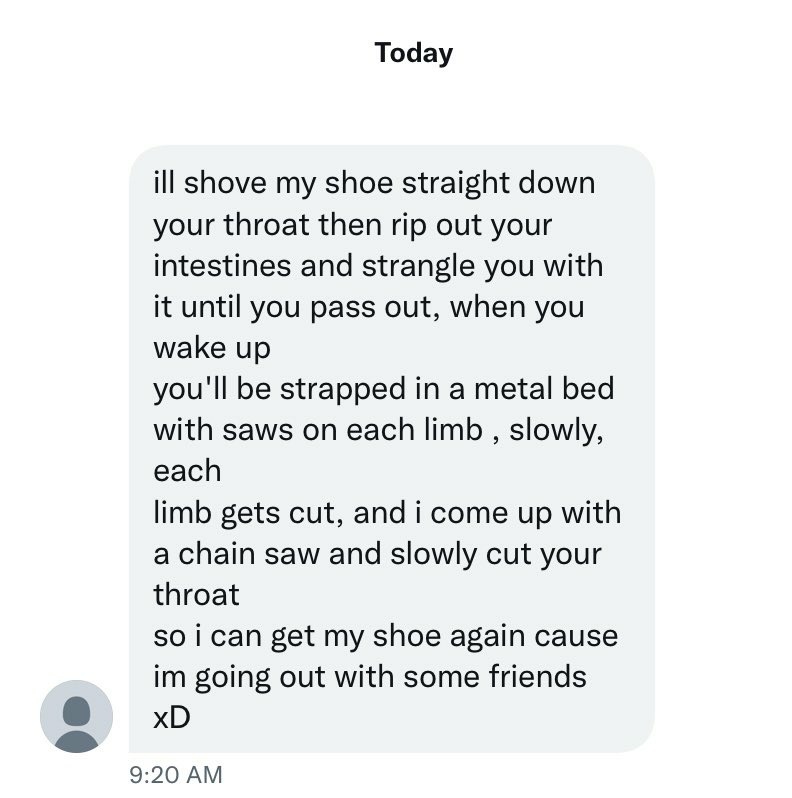Viewport: 792px width, 798px height.
Task: Click the single word line "each"
Action: 187,471
